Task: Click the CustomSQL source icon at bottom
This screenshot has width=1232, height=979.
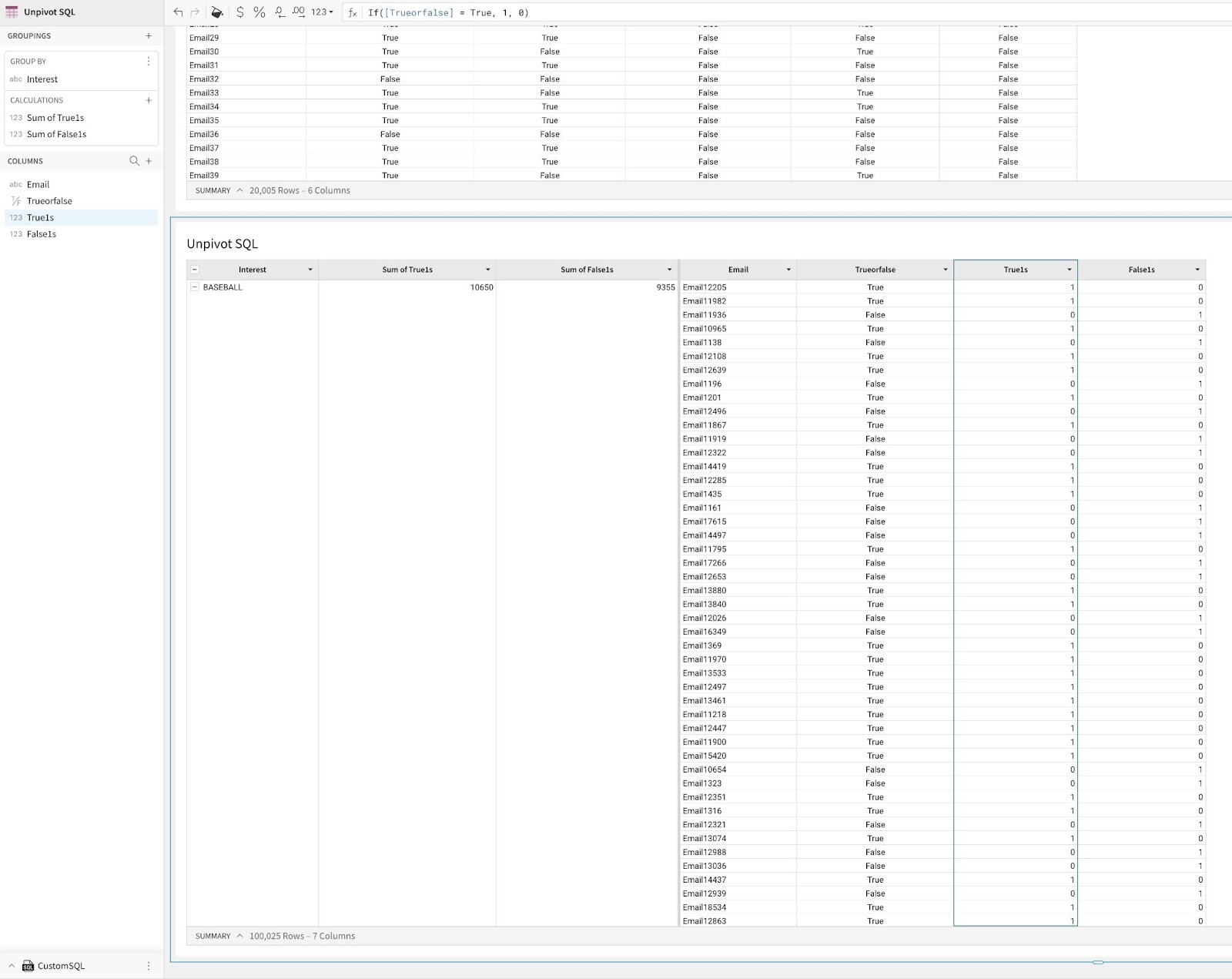Action: click(x=28, y=965)
